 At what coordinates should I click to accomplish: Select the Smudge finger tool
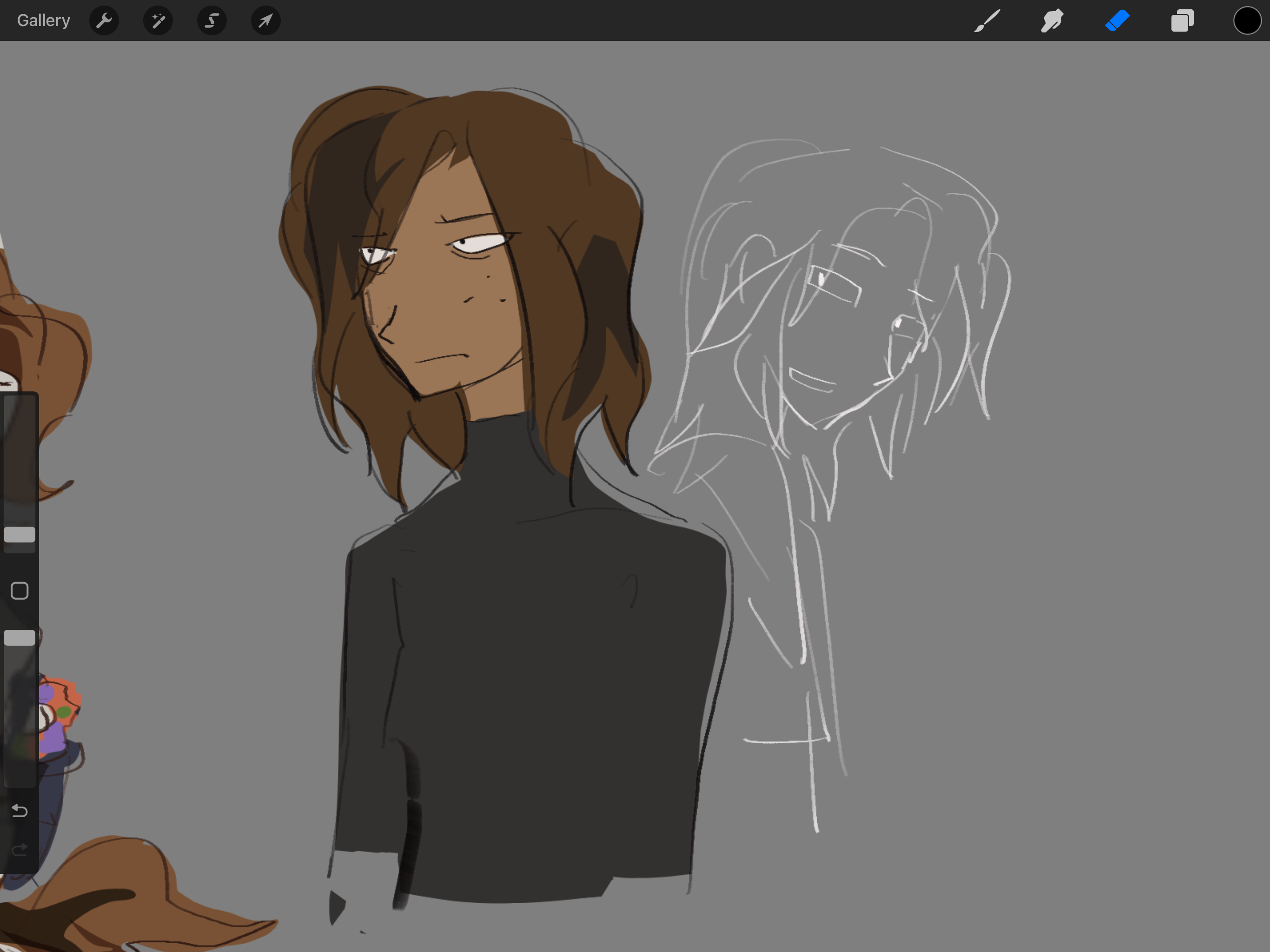click(1052, 21)
